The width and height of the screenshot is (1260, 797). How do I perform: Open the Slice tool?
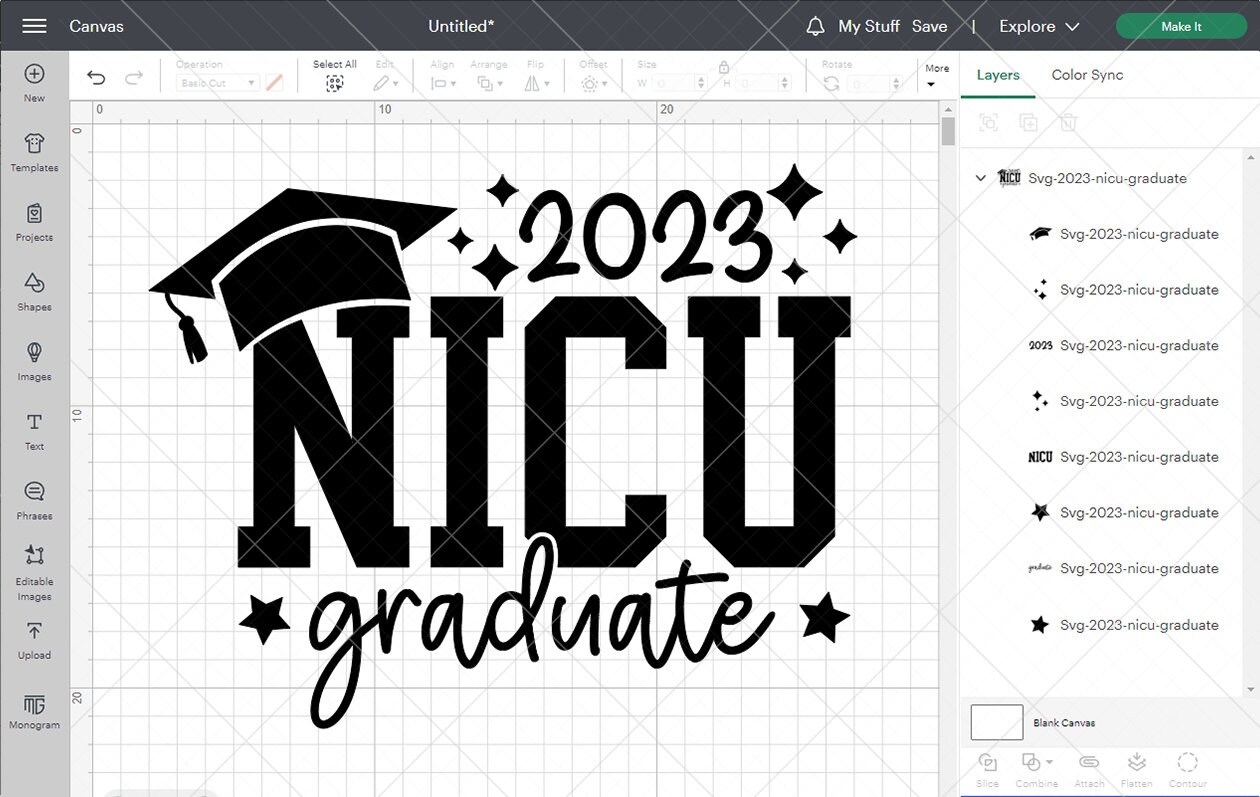(987, 765)
